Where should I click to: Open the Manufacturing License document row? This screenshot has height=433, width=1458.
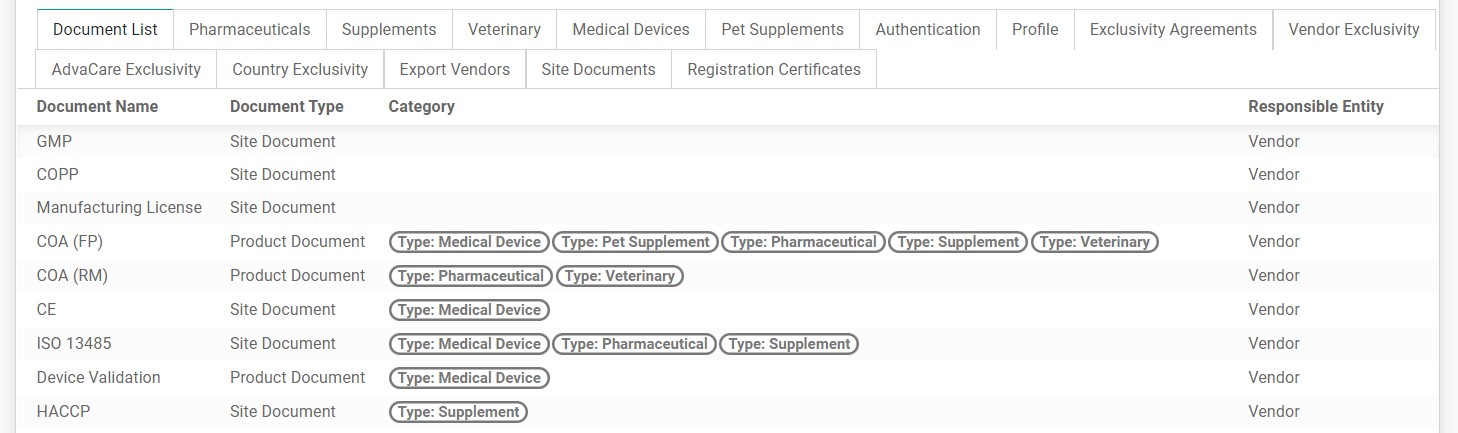[x=728, y=208]
